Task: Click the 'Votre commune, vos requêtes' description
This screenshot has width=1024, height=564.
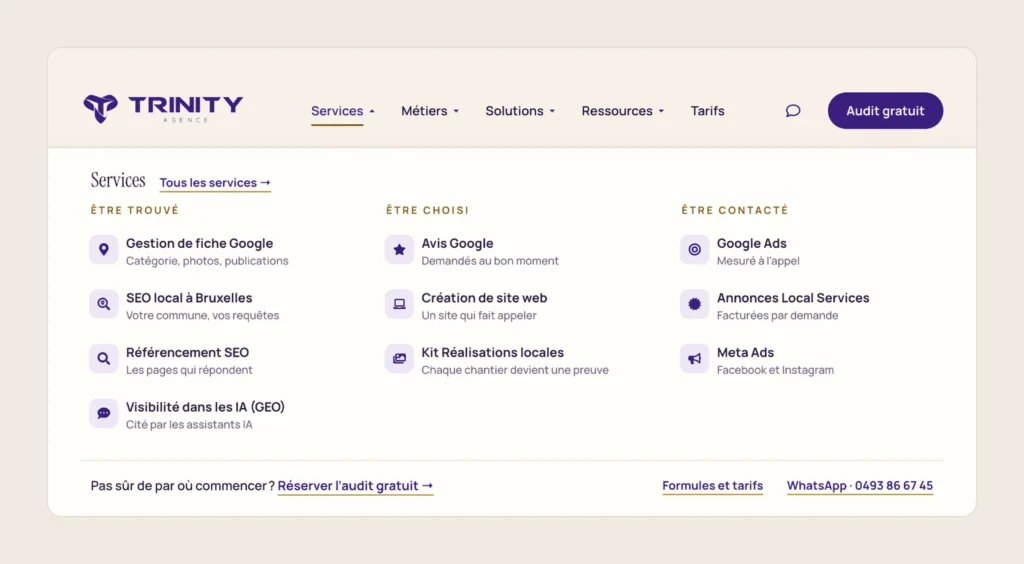Action: 202,315
